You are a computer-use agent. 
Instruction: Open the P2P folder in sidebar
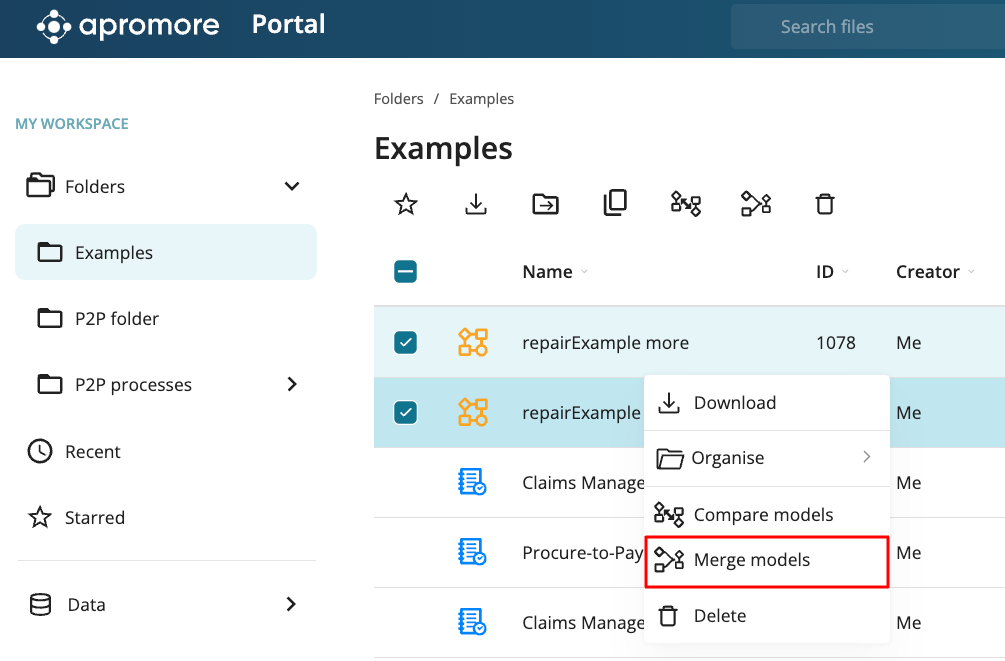point(116,319)
